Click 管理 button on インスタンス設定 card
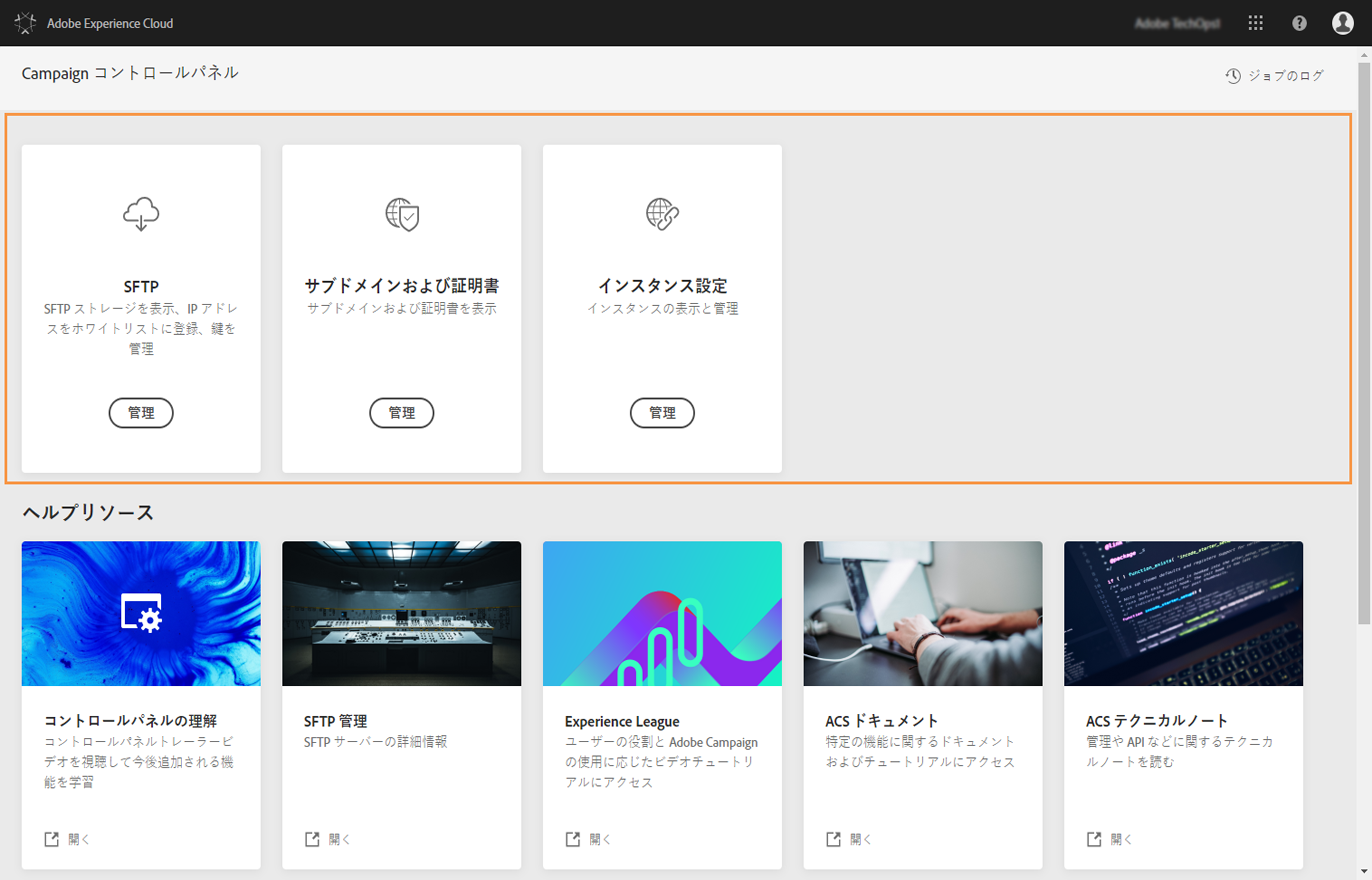The height and width of the screenshot is (880, 1372). pos(662,413)
